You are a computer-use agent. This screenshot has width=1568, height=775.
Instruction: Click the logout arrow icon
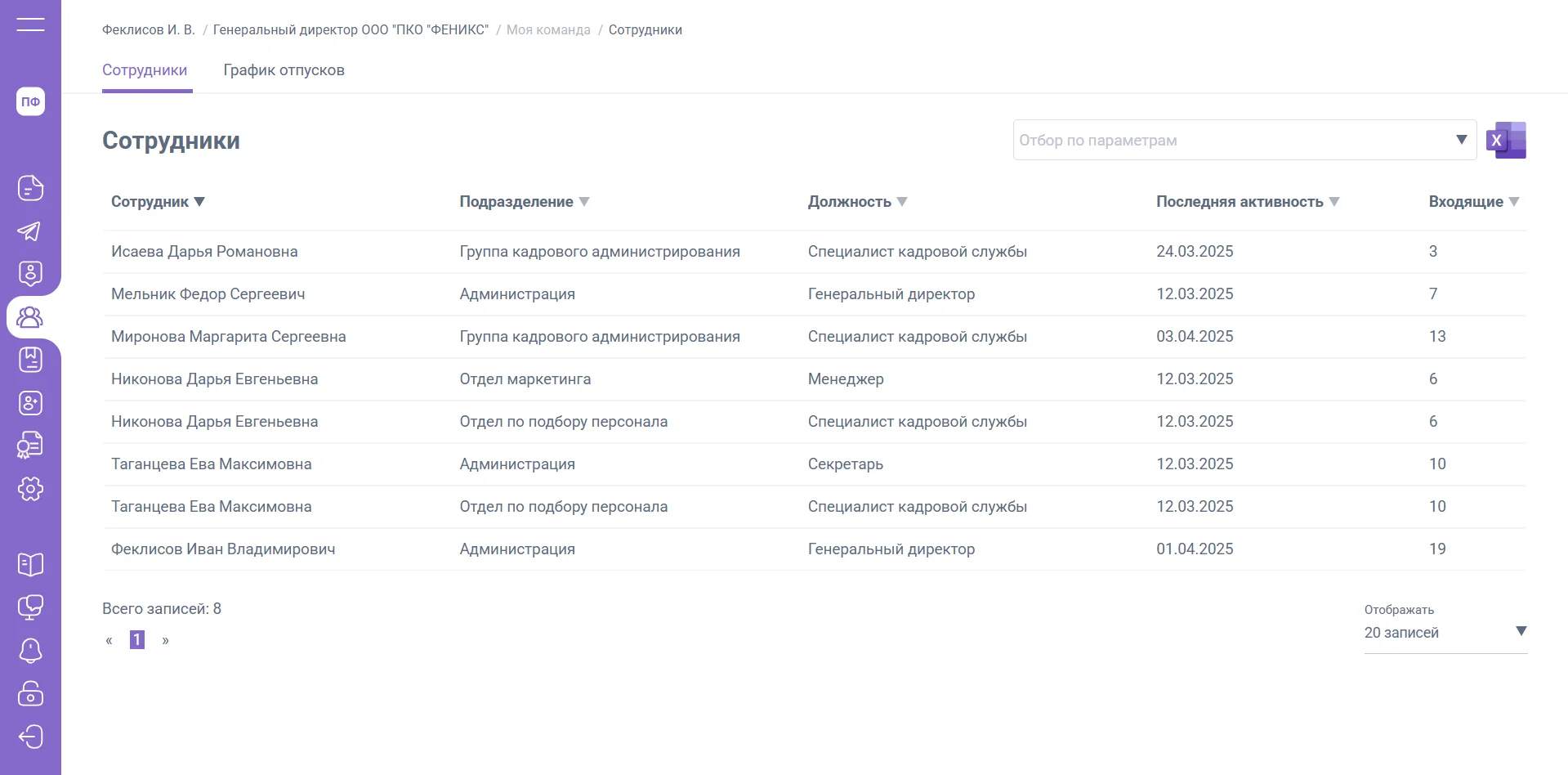point(30,737)
